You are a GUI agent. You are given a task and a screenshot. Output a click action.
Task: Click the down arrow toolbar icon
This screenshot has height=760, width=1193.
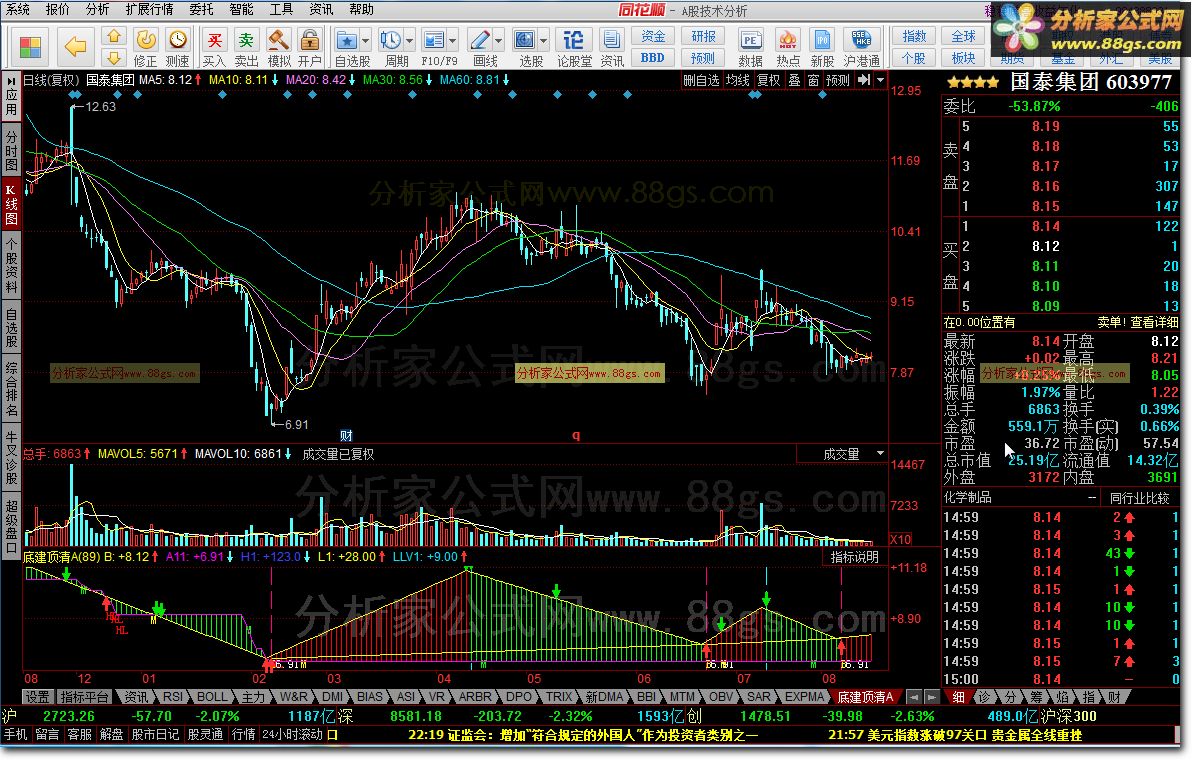[x=113, y=58]
